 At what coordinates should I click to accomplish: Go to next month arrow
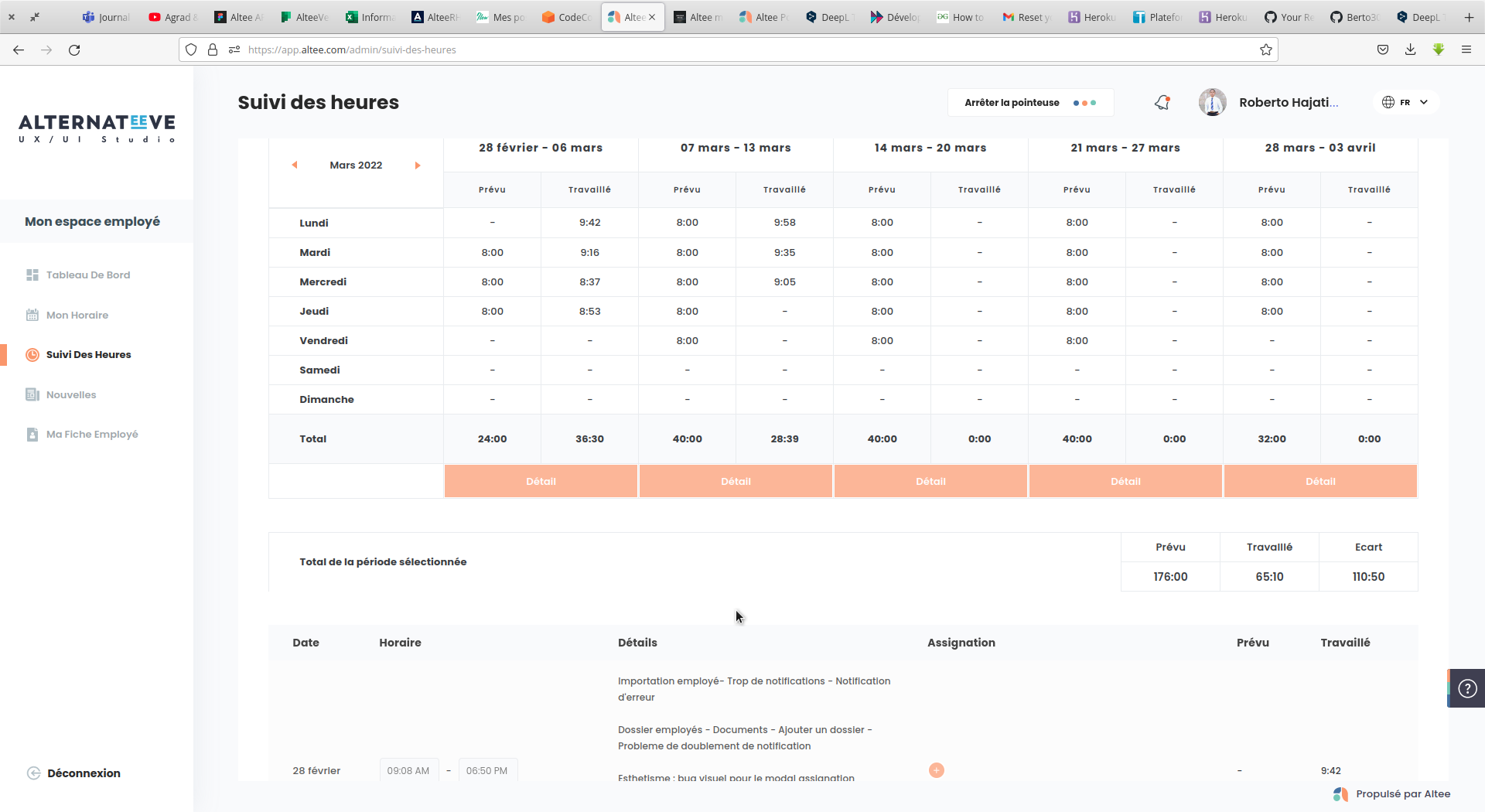(x=418, y=165)
